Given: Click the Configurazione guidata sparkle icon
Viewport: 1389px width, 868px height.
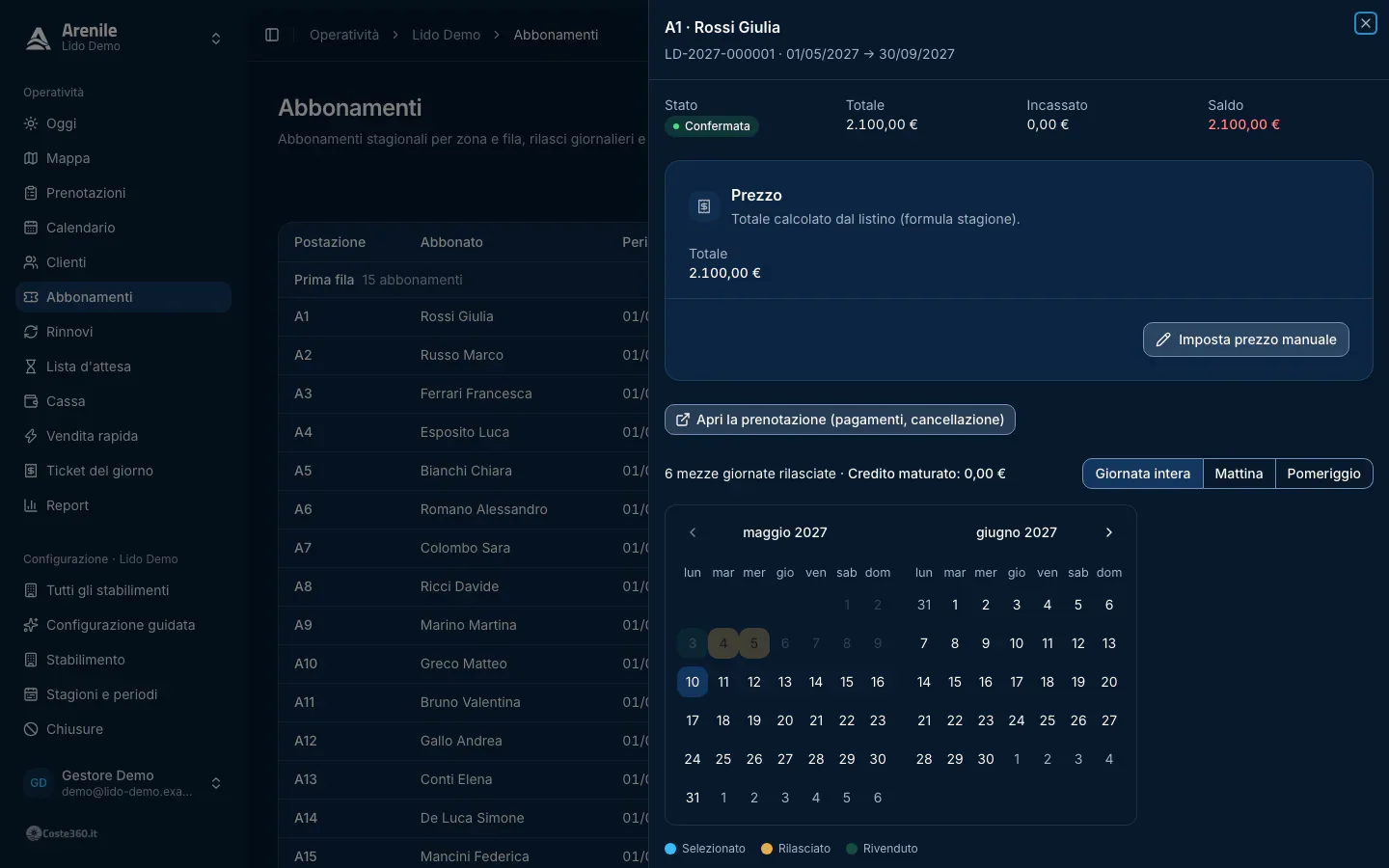Looking at the screenshot, I should pos(31,625).
